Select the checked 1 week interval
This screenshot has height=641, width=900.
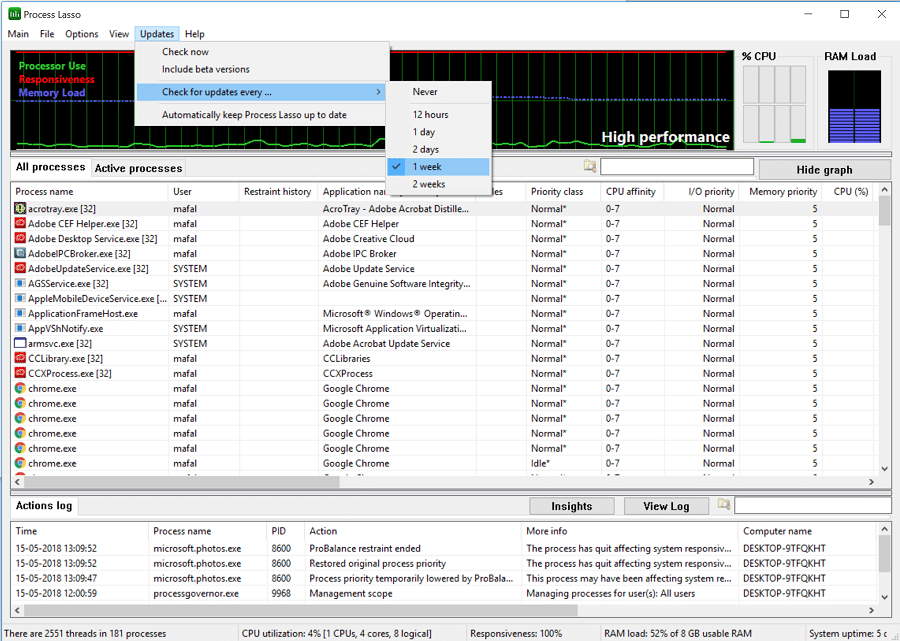point(439,167)
